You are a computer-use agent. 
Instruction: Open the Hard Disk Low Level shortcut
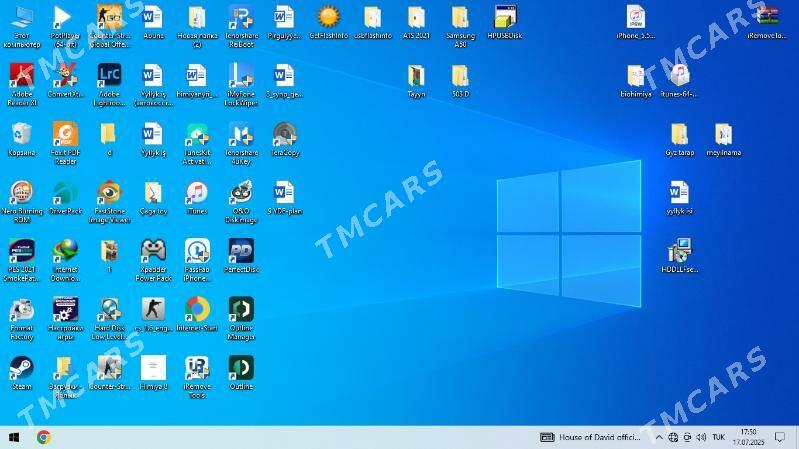109,319
